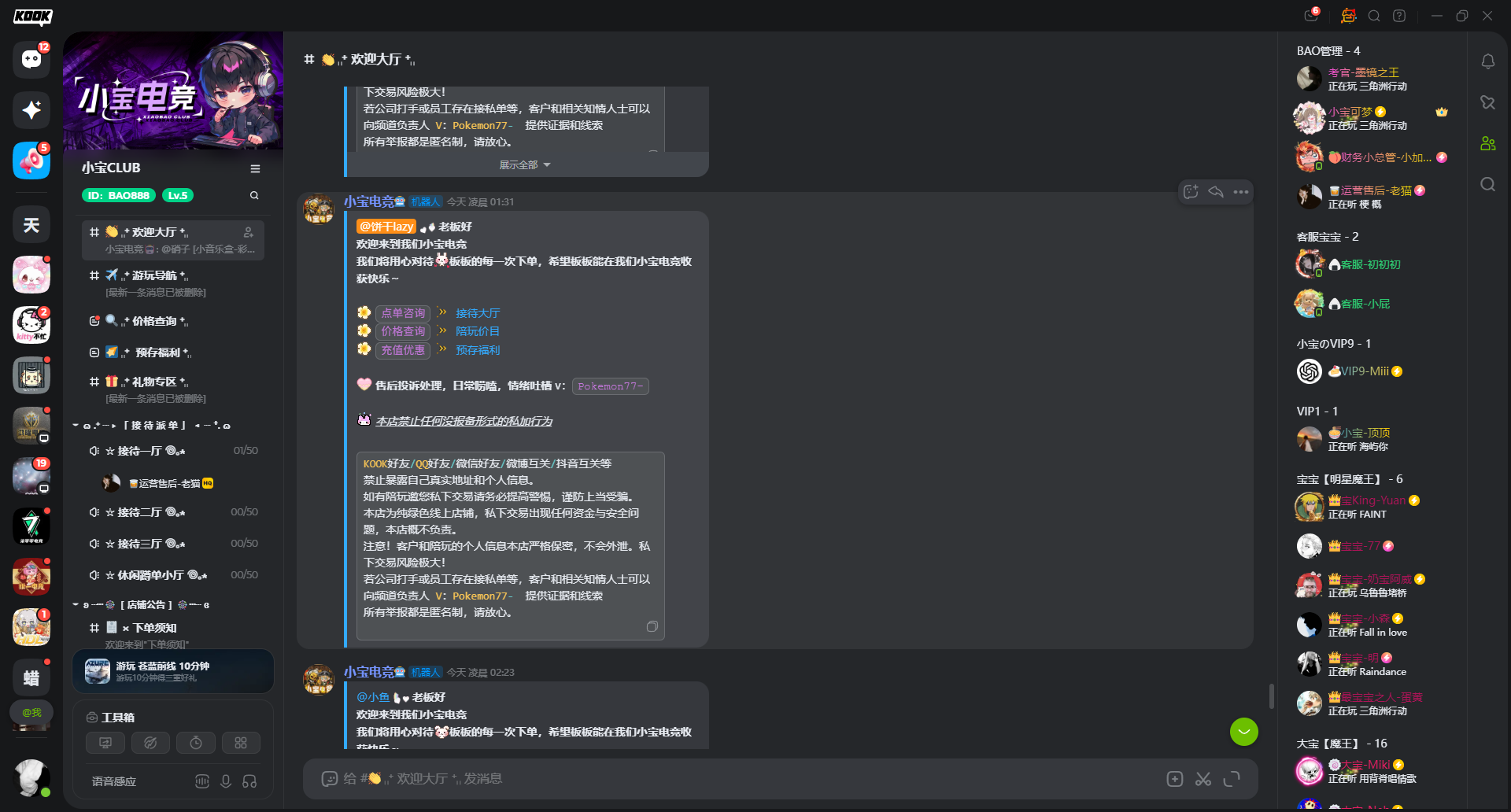Open the inbox icon with badge 6
Image resolution: width=1511 pixels, height=812 pixels.
pyautogui.click(x=1311, y=16)
